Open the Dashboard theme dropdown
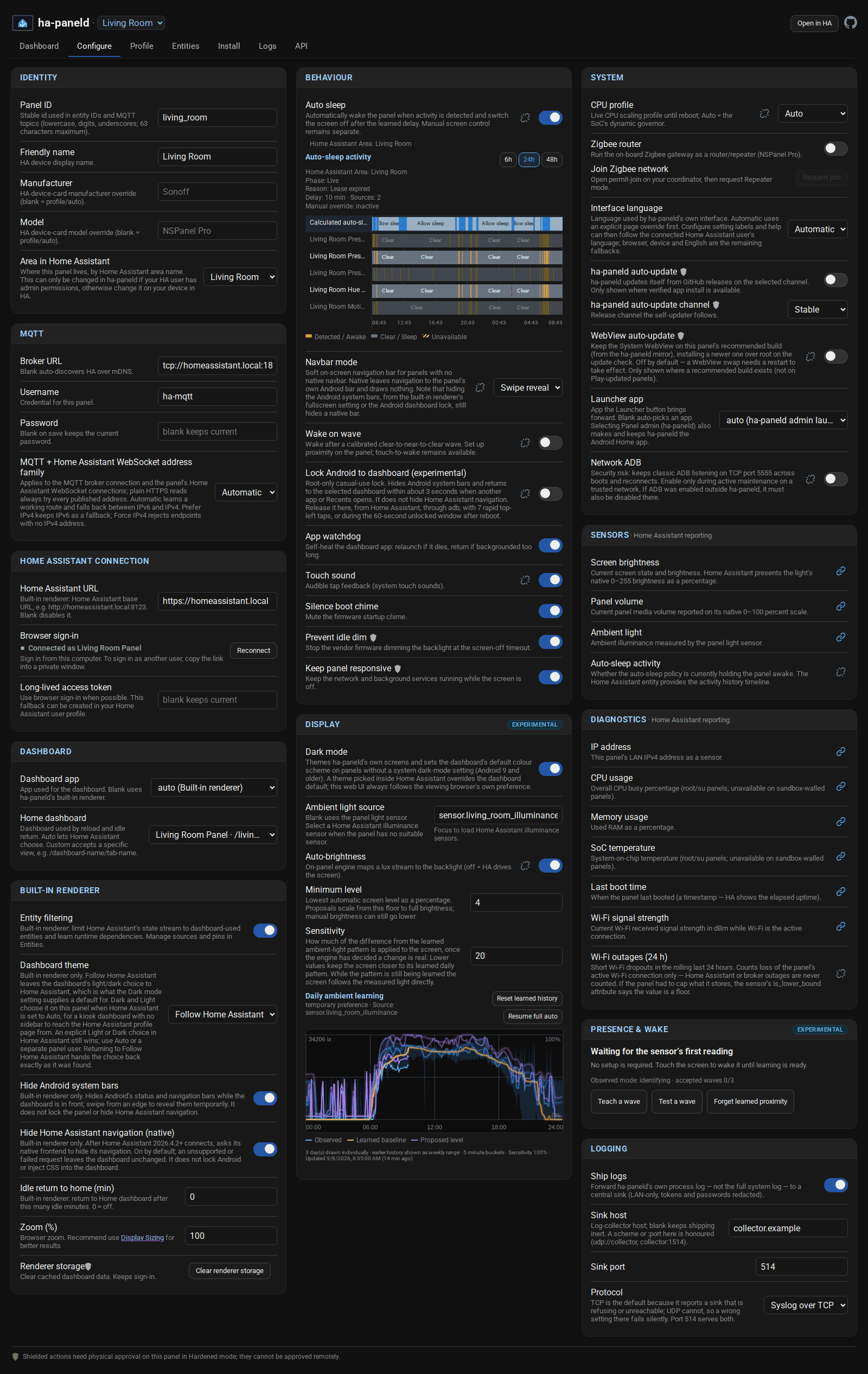Image resolution: width=868 pixels, height=1374 pixels. [x=222, y=1015]
